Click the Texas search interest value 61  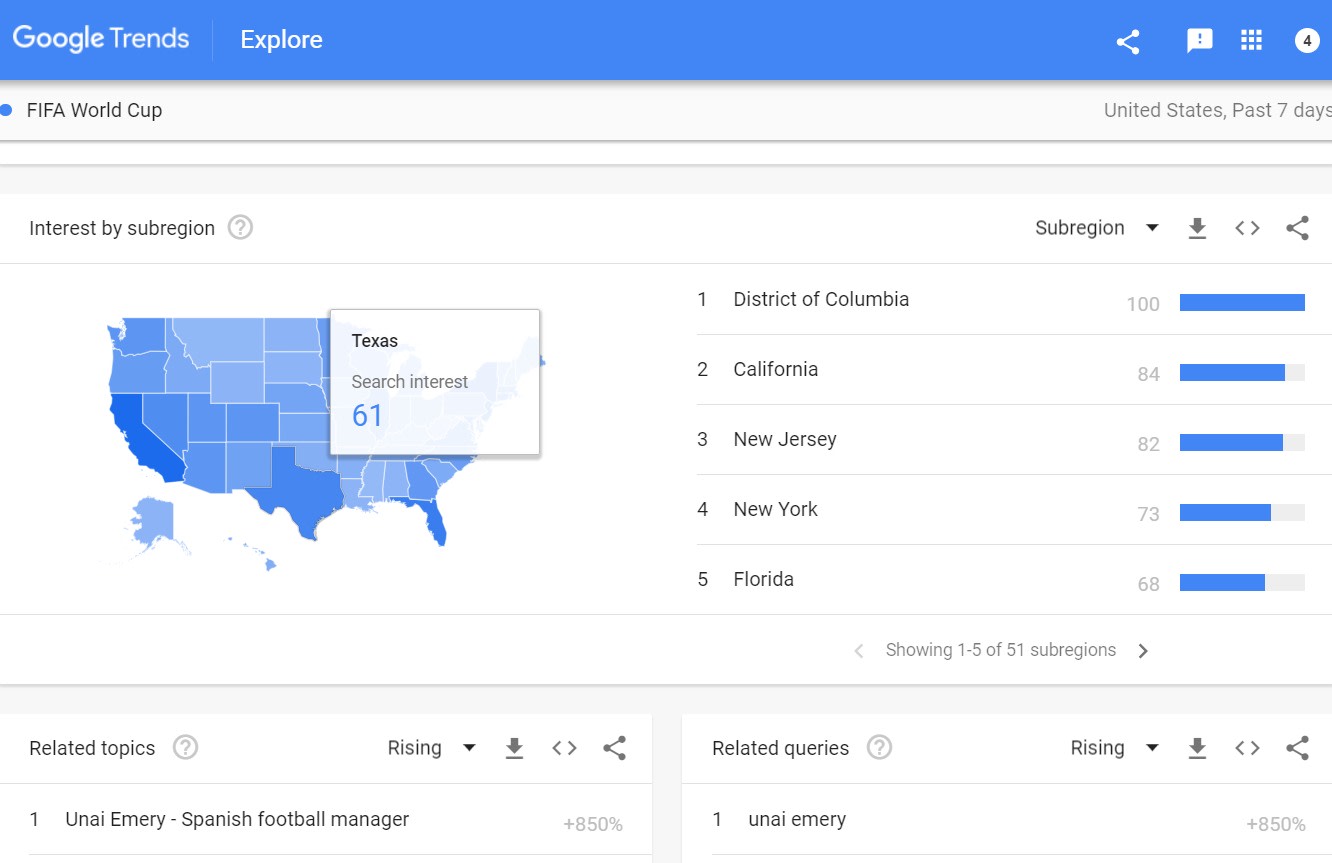pyautogui.click(x=367, y=415)
